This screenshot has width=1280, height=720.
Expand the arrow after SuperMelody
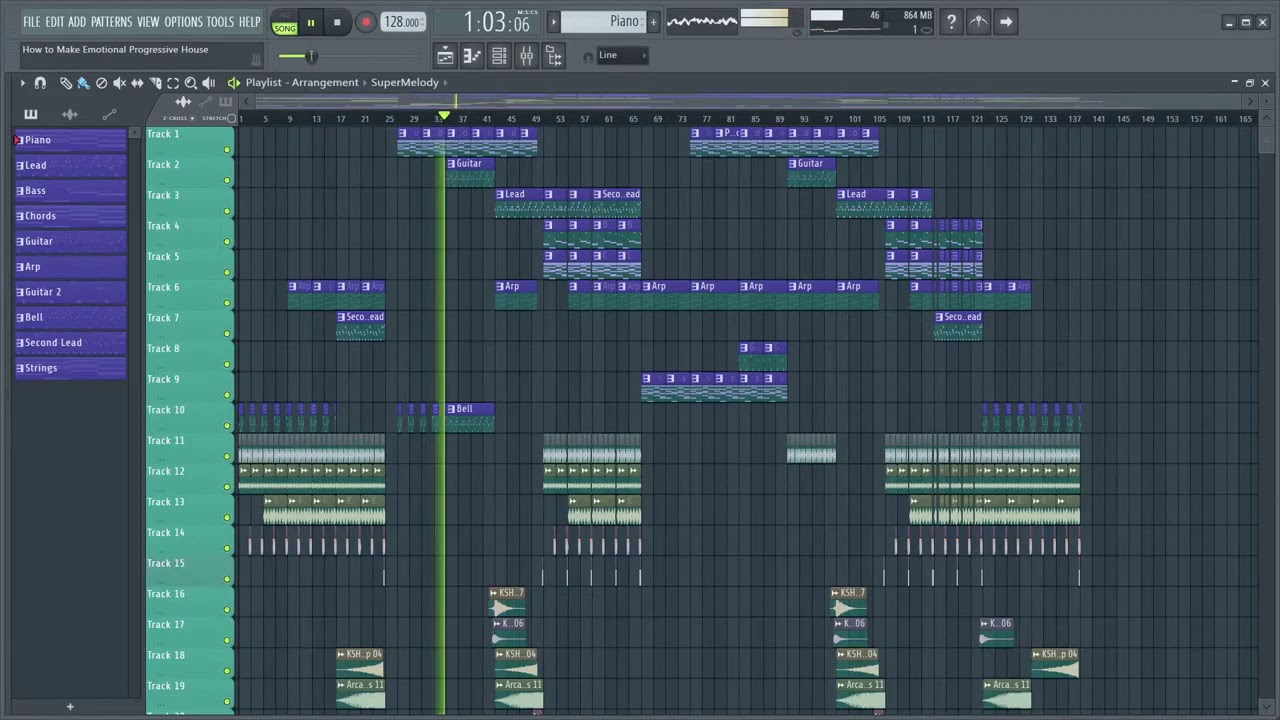click(x=446, y=83)
